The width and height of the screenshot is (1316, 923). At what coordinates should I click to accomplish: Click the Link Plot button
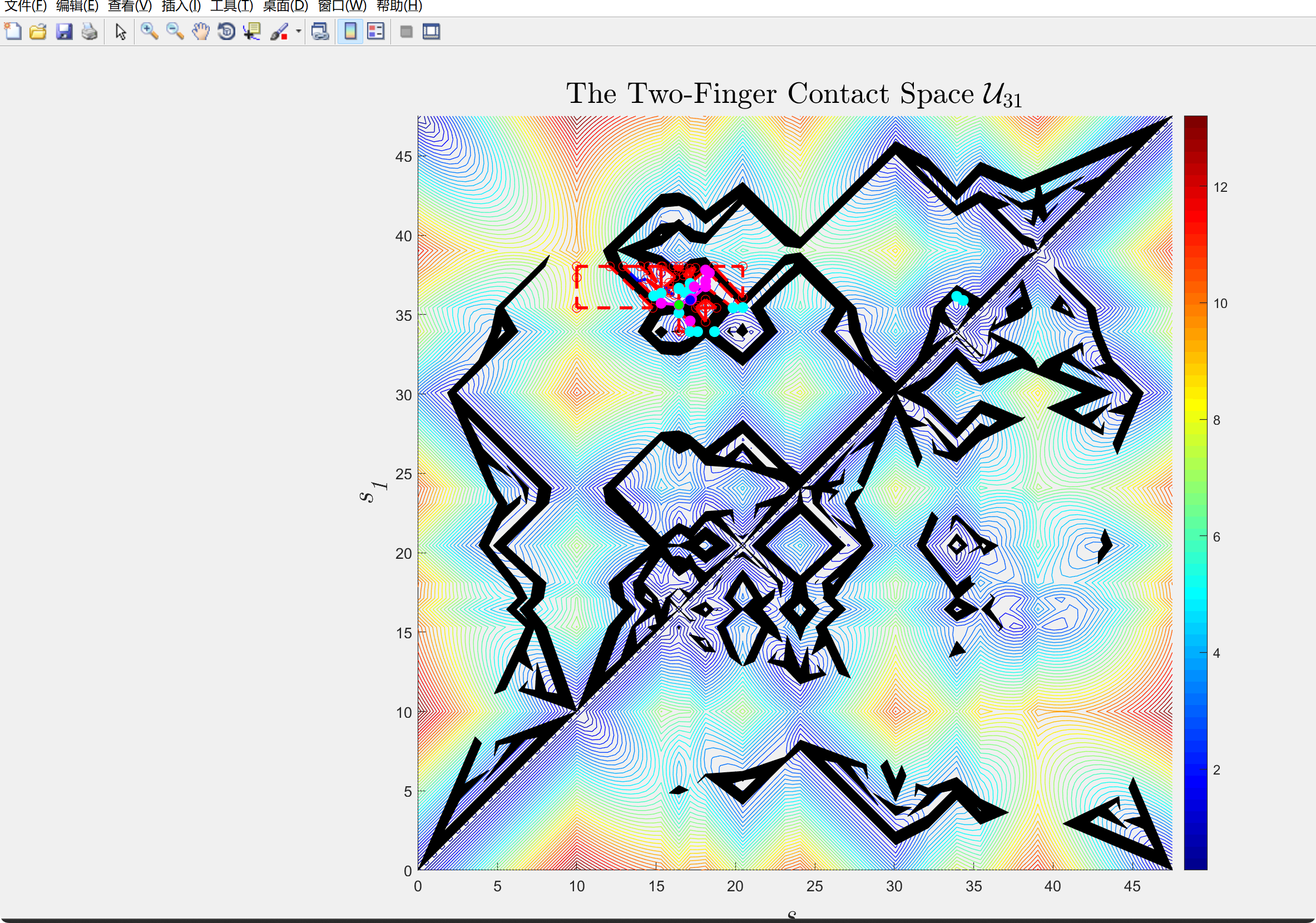(x=320, y=32)
